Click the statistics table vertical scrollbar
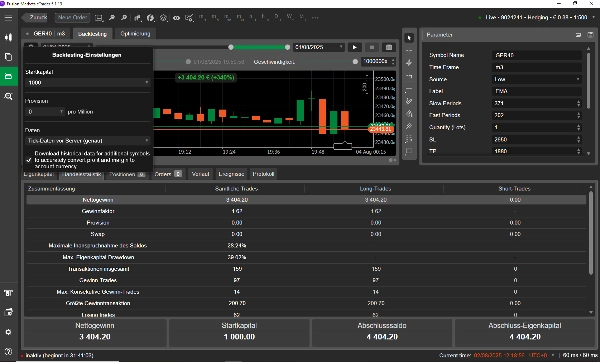 point(592,233)
